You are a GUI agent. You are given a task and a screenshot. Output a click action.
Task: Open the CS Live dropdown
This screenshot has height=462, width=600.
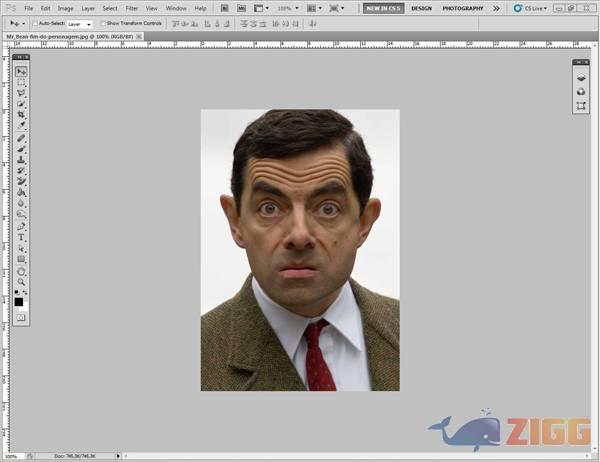click(x=531, y=8)
